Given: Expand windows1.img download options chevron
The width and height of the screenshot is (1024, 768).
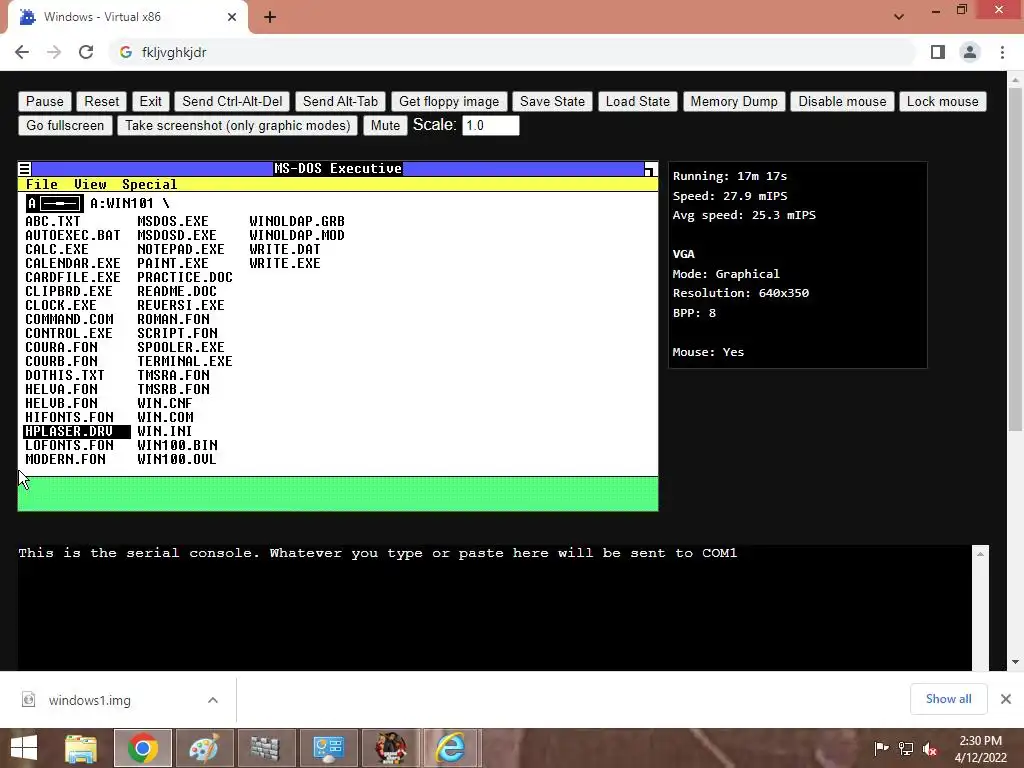Looking at the screenshot, I should 213,700.
